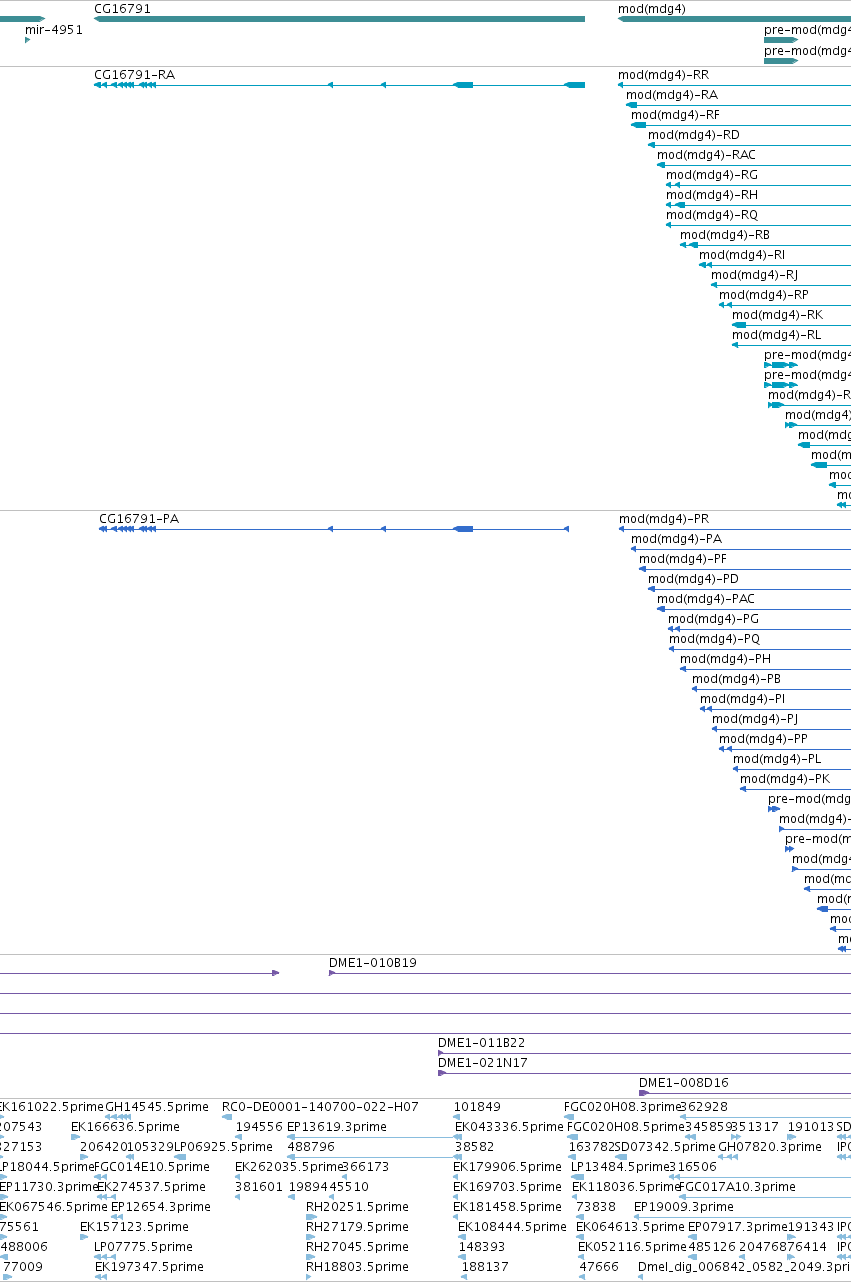The image size is (851, 1282).
Task: Select EST RC0-DE0001-140700-022-H07
Action: 320,1107
